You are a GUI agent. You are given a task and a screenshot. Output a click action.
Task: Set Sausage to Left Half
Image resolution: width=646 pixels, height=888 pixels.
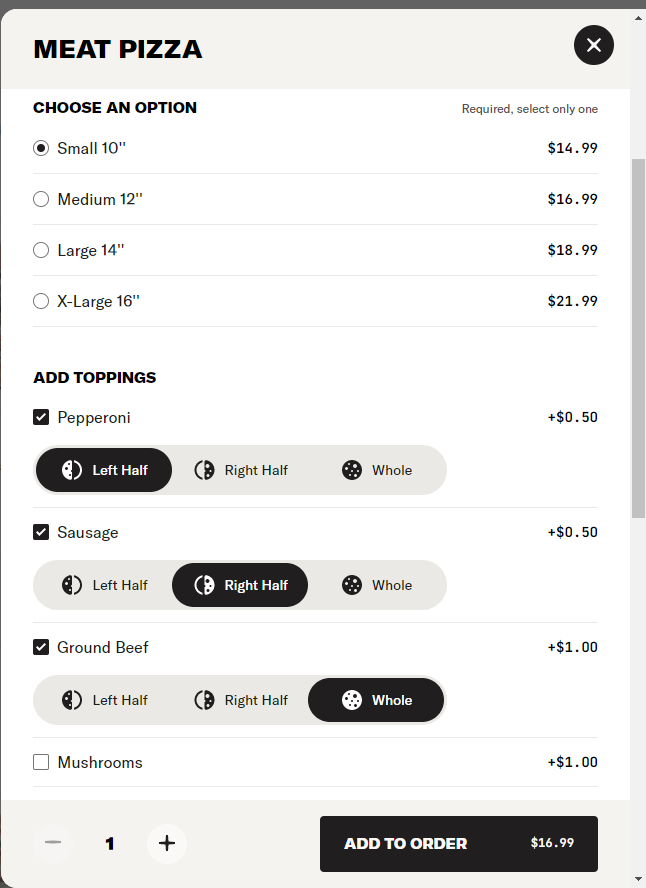[x=104, y=585]
